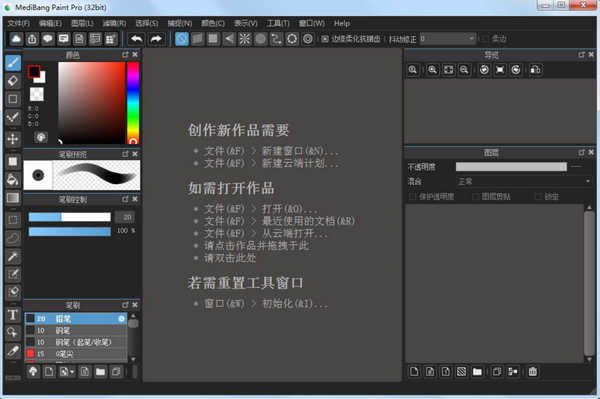Viewport: 600px width, 399px height.
Task: Click fit-to-window icon in navigator
Action: [448, 70]
